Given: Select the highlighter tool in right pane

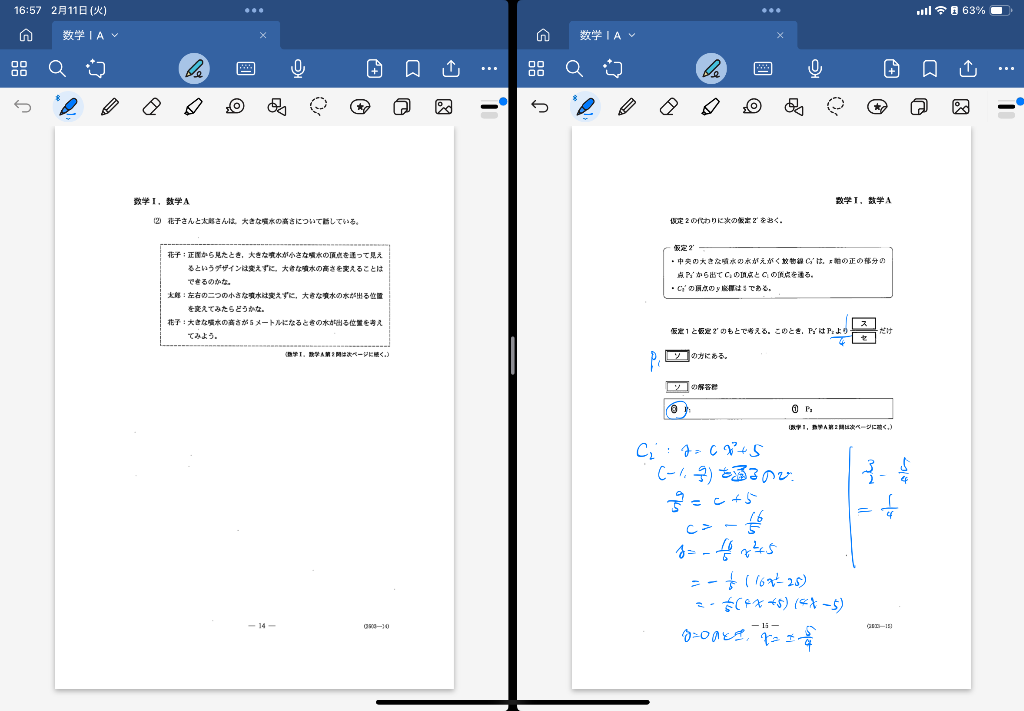Looking at the screenshot, I should click(711, 107).
